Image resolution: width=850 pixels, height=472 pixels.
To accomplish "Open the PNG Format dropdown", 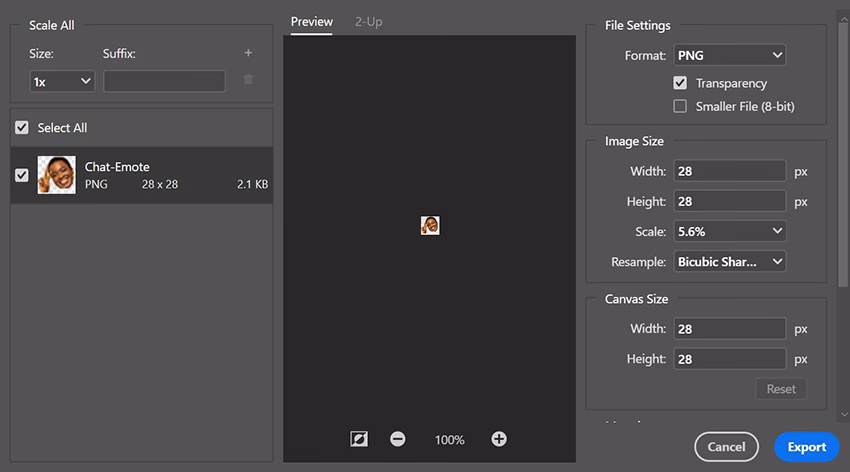I will [x=730, y=55].
